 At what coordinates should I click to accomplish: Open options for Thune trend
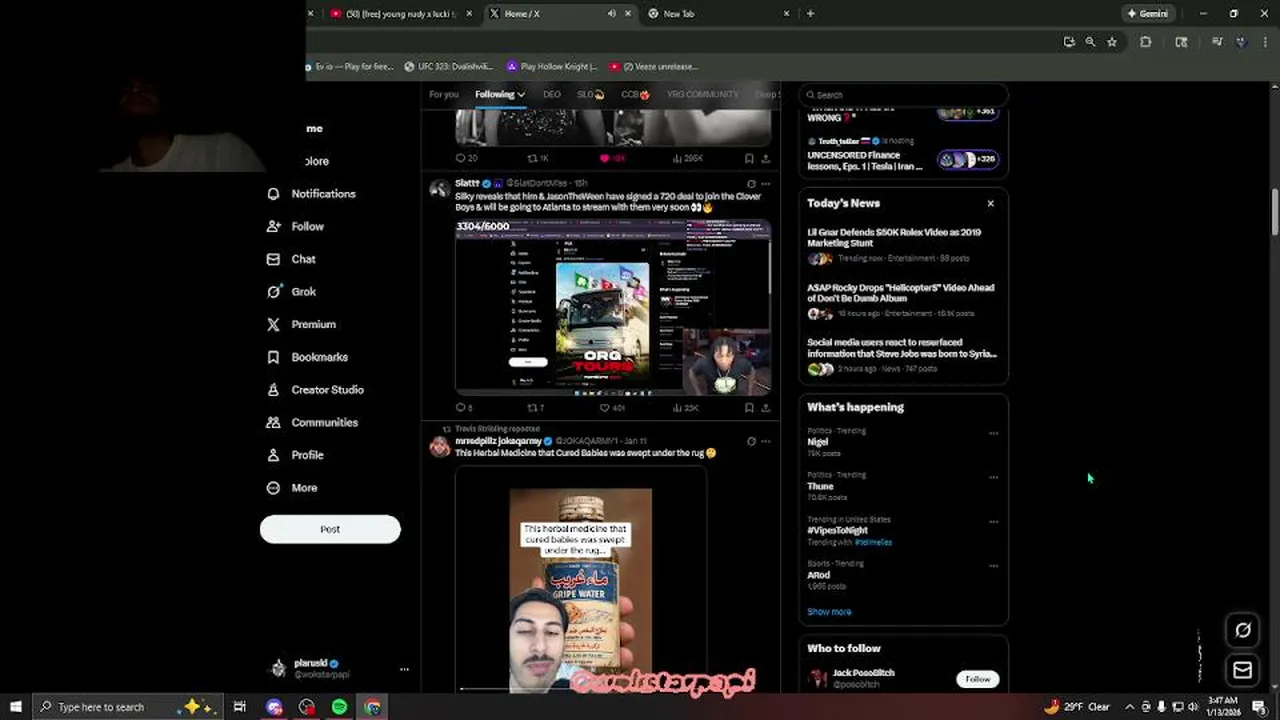[993, 477]
